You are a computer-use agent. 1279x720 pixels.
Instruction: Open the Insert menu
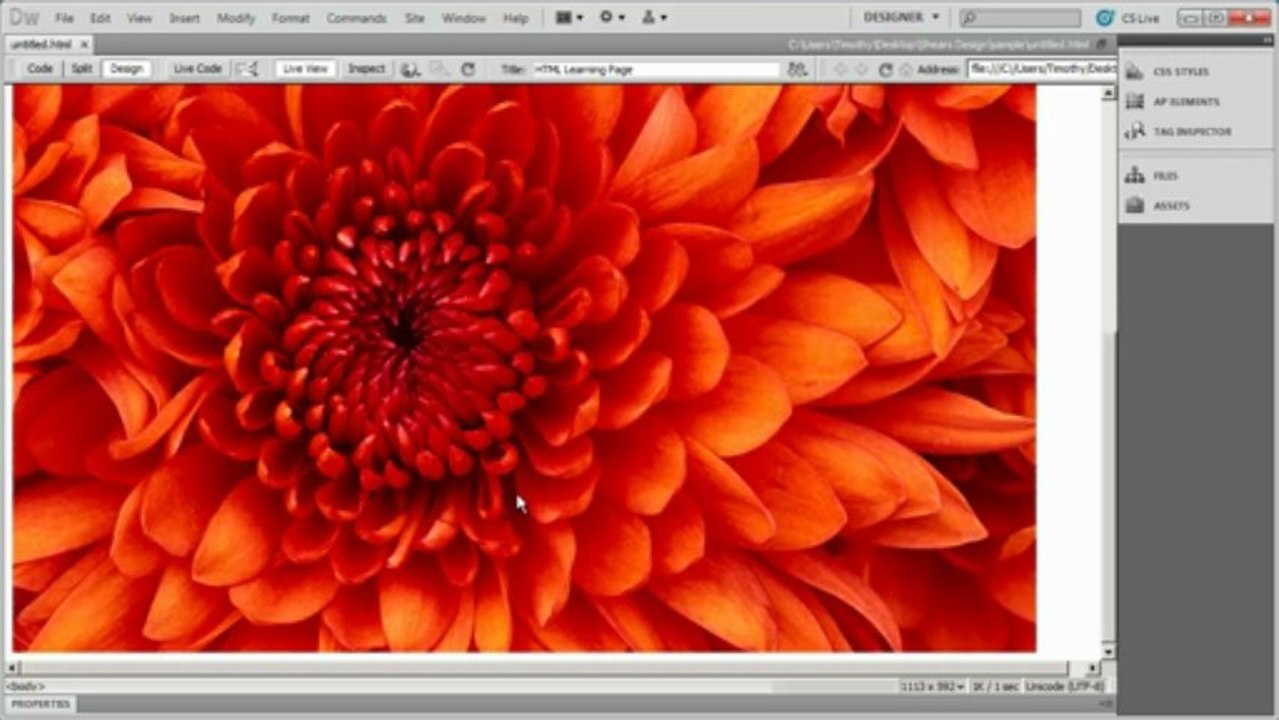(184, 18)
